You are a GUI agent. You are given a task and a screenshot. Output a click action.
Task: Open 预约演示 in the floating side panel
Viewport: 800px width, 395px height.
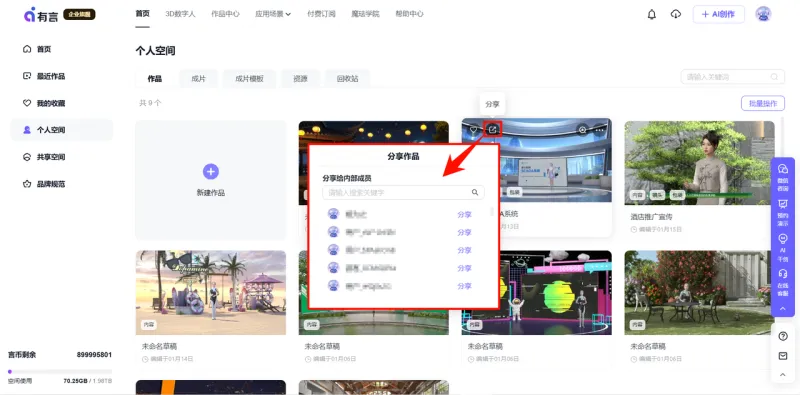(783, 213)
